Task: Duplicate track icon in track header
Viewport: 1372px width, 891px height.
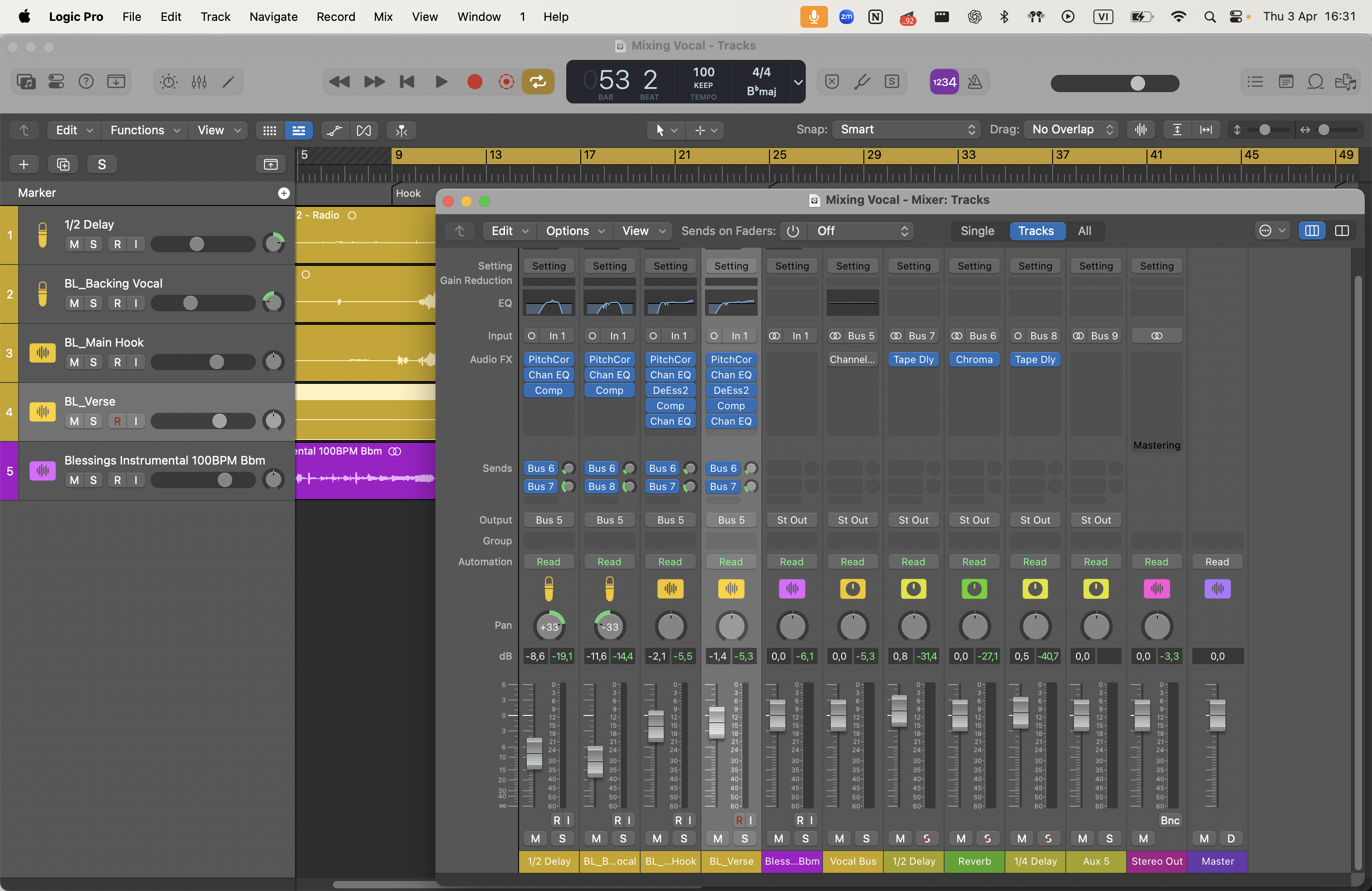Action: pos(63,164)
